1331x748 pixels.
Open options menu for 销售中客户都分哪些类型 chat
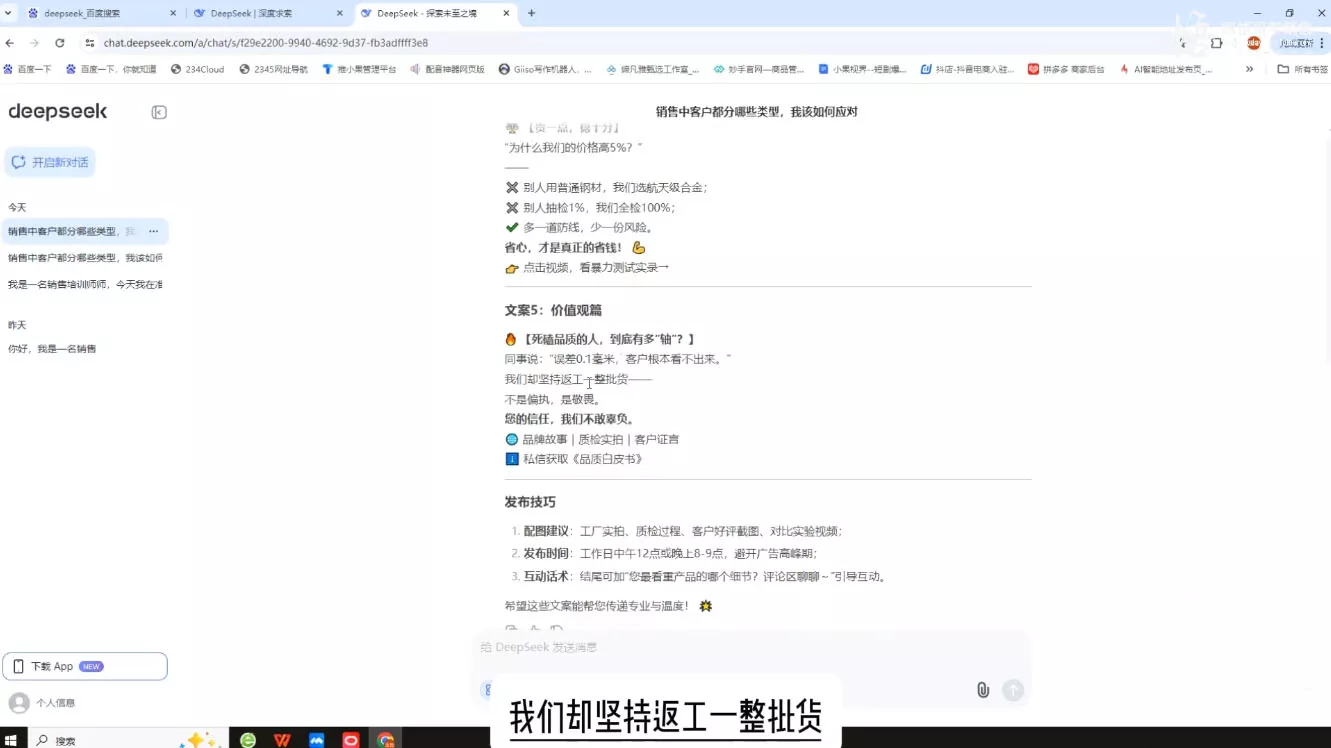tap(153, 231)
